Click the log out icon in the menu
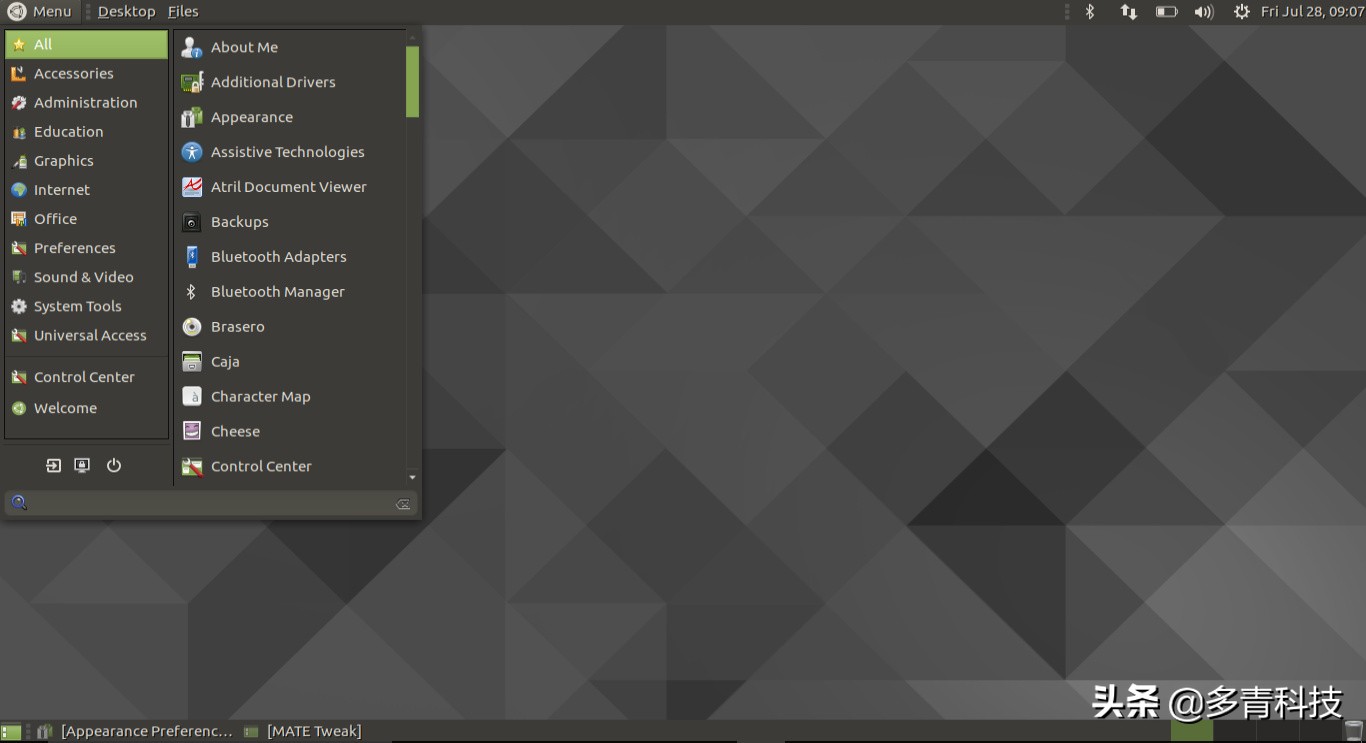The image size is (1366, 743). [x=53, y=465]
